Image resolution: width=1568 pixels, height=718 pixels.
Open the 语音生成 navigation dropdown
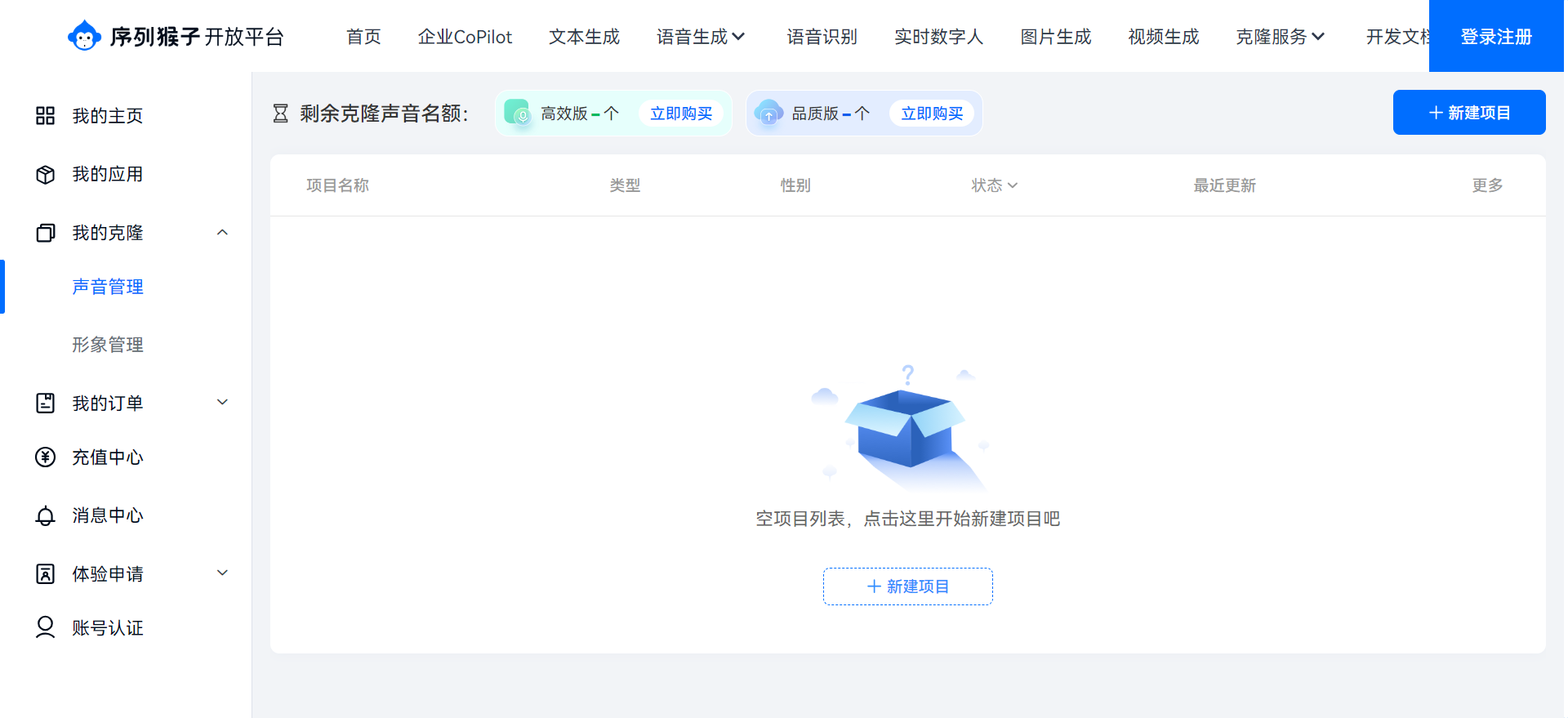point(701,37)
